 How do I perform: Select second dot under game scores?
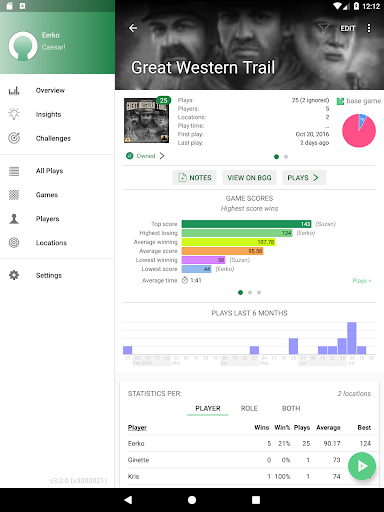[x=250, y=292]
